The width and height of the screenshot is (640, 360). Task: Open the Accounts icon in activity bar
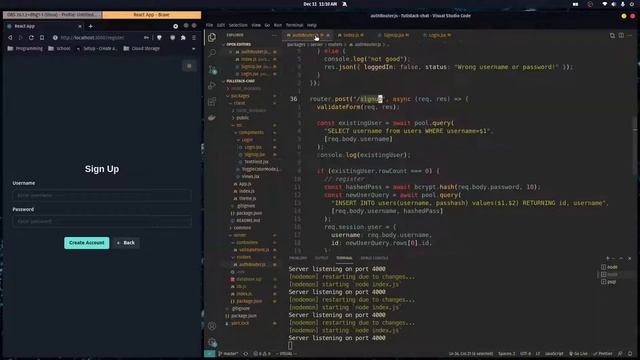[x=212, y=326]
